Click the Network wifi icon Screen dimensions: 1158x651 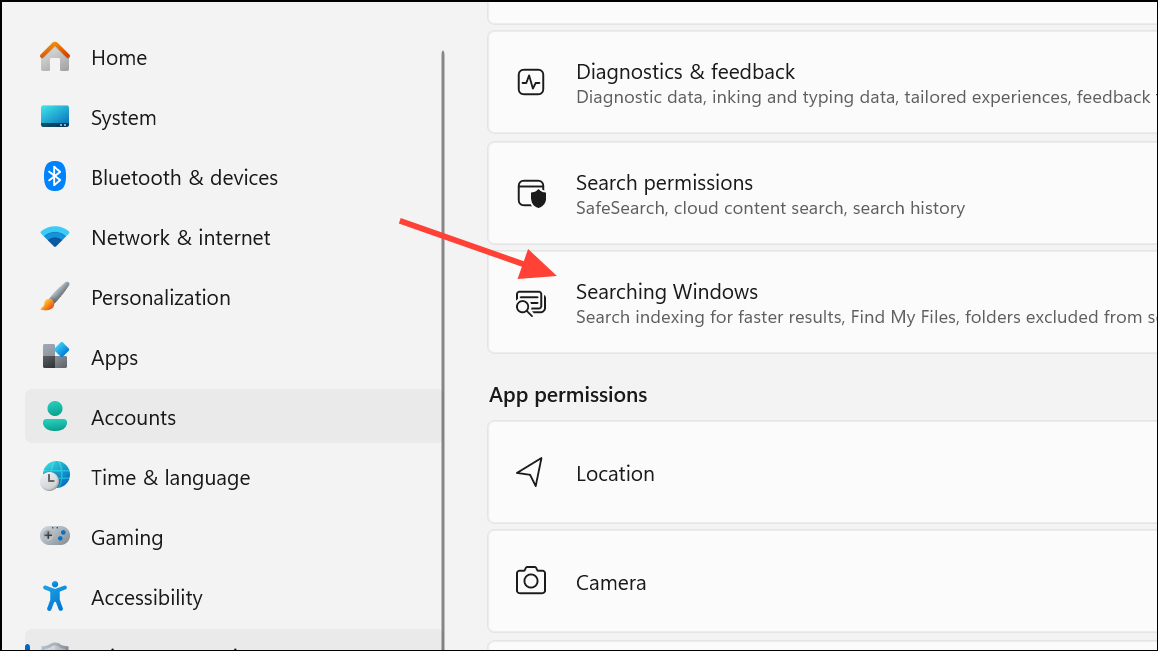click(x=55, y=237)
